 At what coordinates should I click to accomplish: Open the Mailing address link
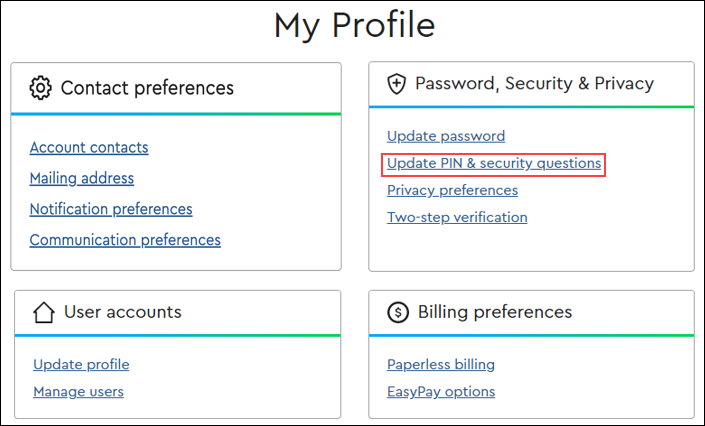82,179
